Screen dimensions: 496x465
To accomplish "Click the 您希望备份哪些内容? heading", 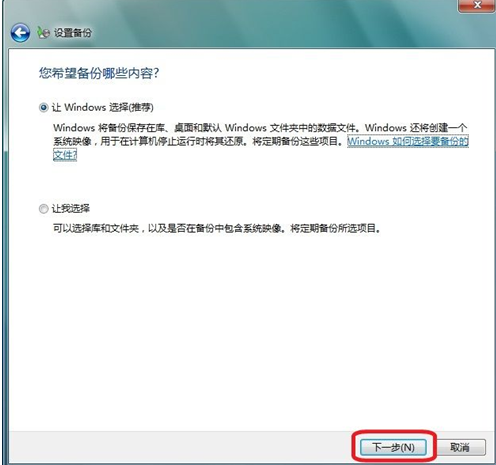I will pos(99,73).
